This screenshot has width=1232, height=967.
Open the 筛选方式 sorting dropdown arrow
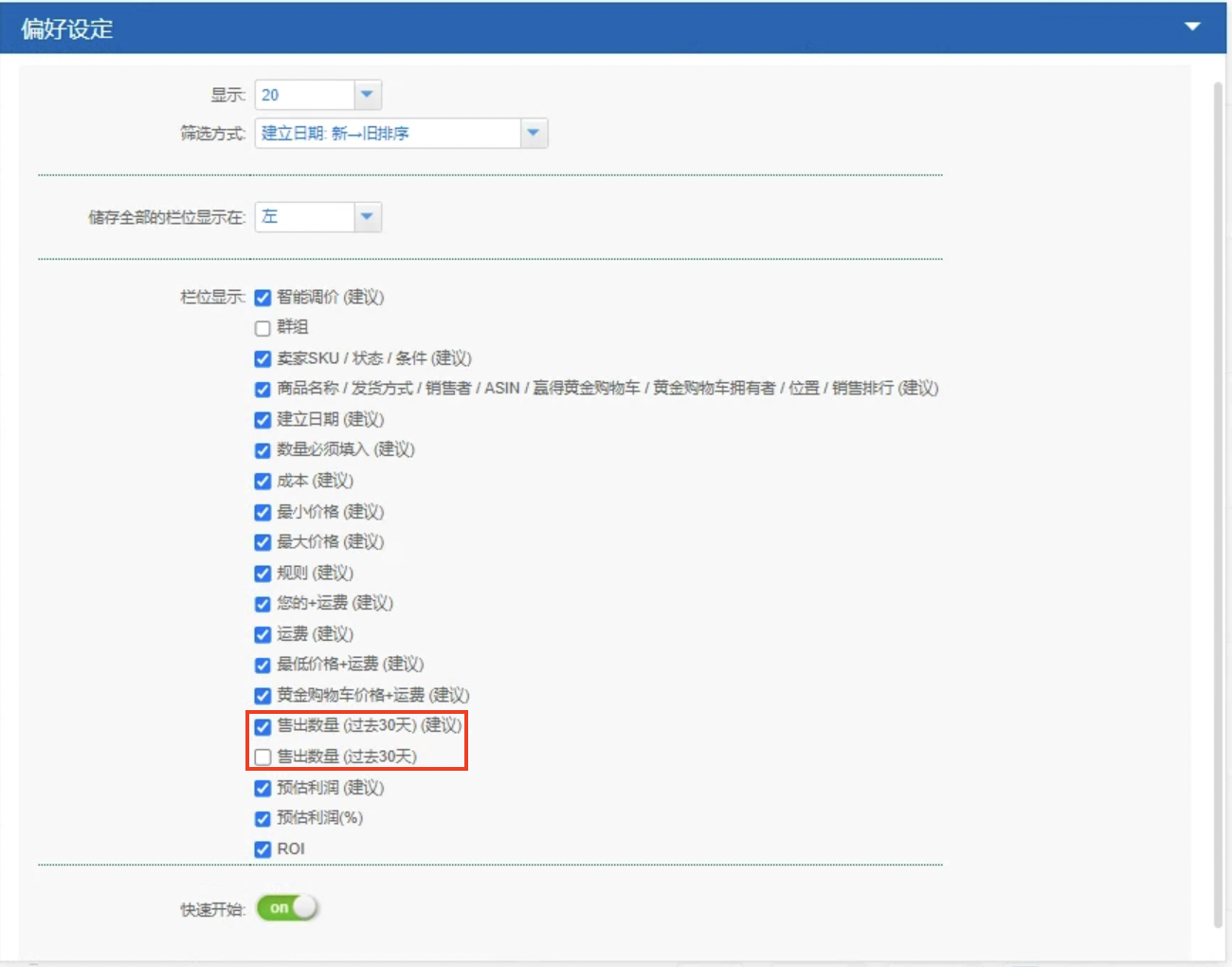[x=534, y=133]
